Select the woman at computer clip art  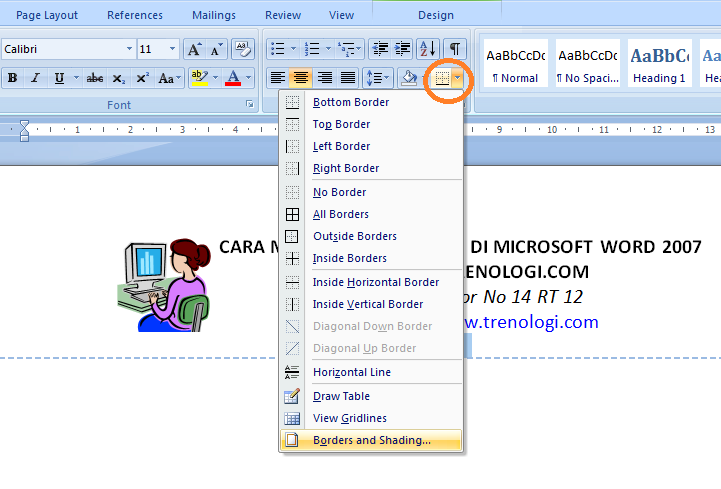[x=164, y=285]
